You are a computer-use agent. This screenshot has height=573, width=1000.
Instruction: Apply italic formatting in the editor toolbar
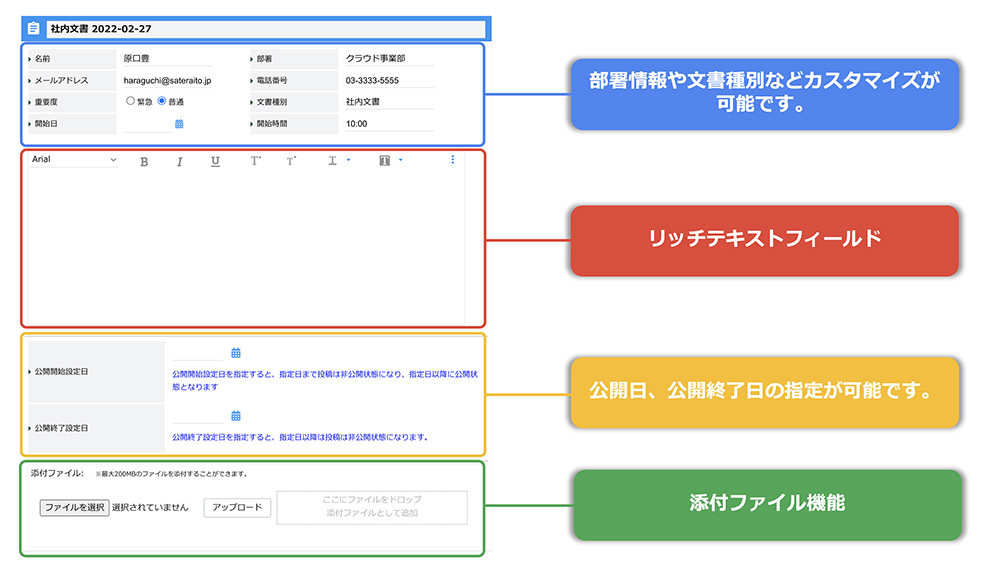point(180,162)
